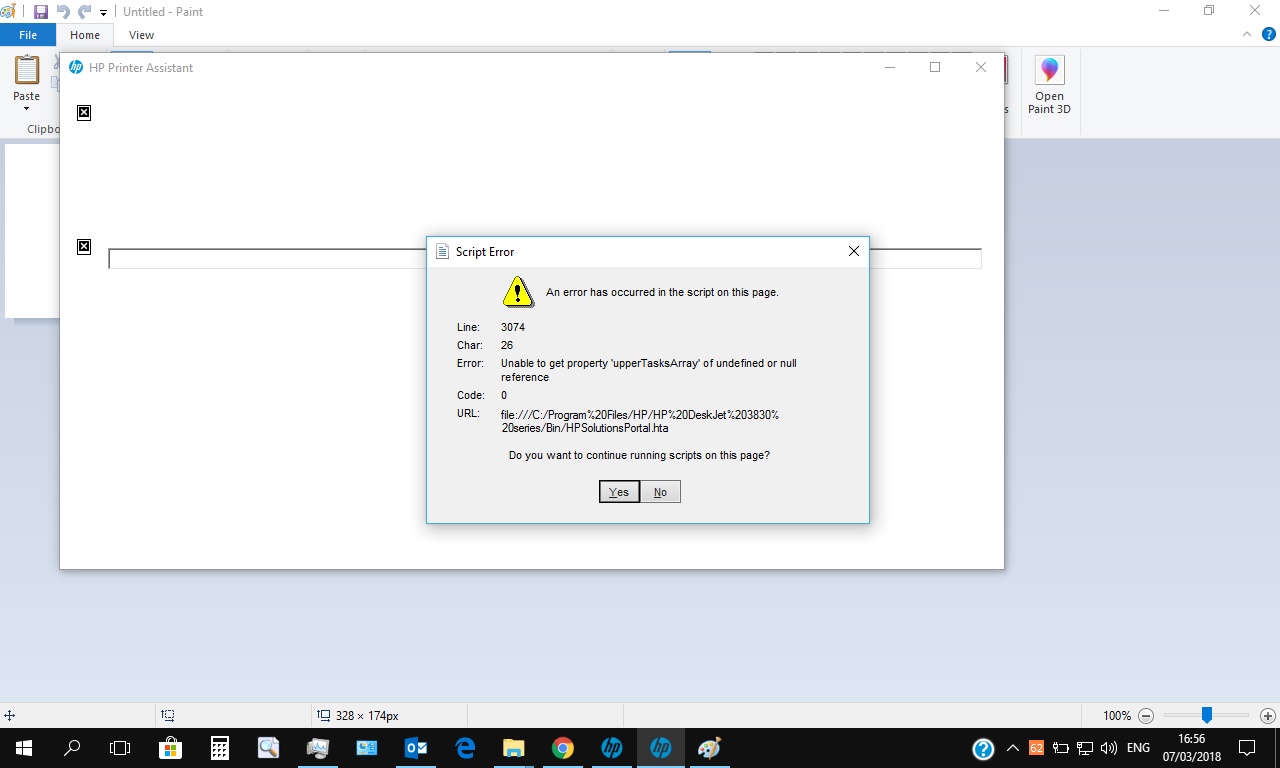
Task: Open the magnifier document taskbar app
Action: pyautogui.click(x=269, y=748)
